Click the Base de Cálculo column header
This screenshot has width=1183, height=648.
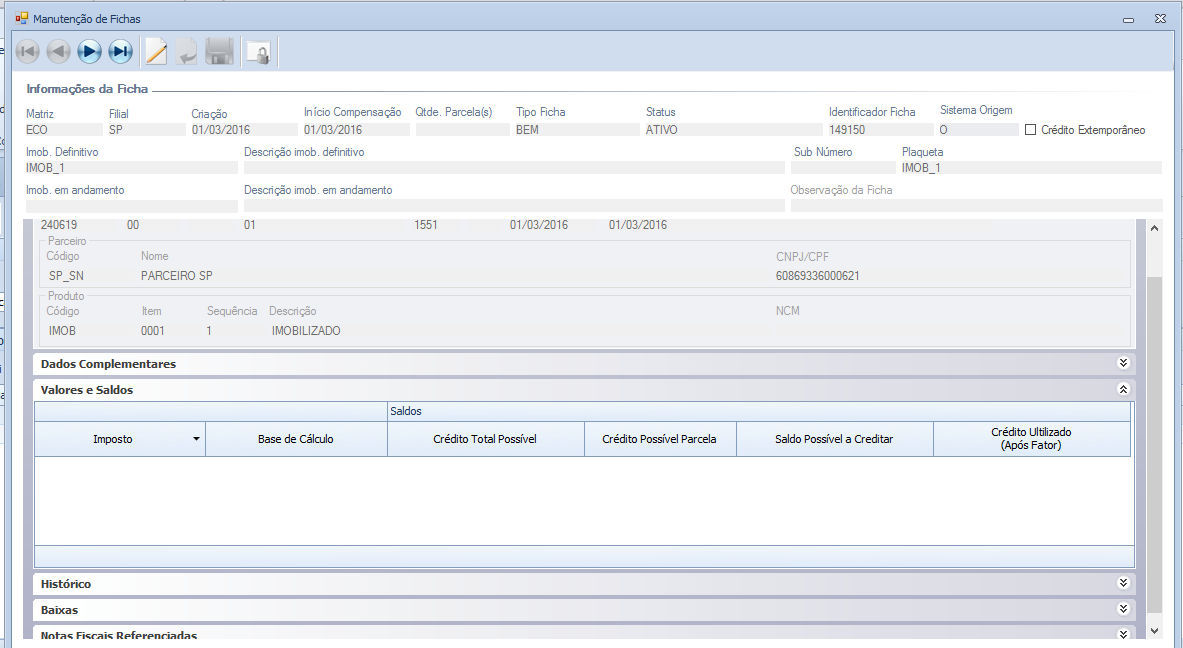[x=296, y=439]
